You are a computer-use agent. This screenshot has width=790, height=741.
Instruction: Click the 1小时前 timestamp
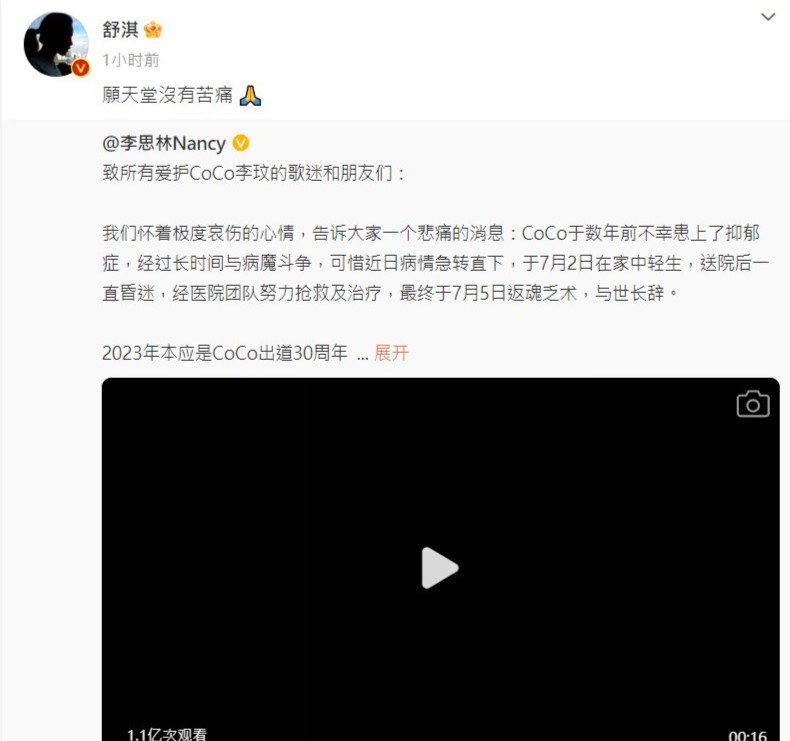[x=130, y=60]
